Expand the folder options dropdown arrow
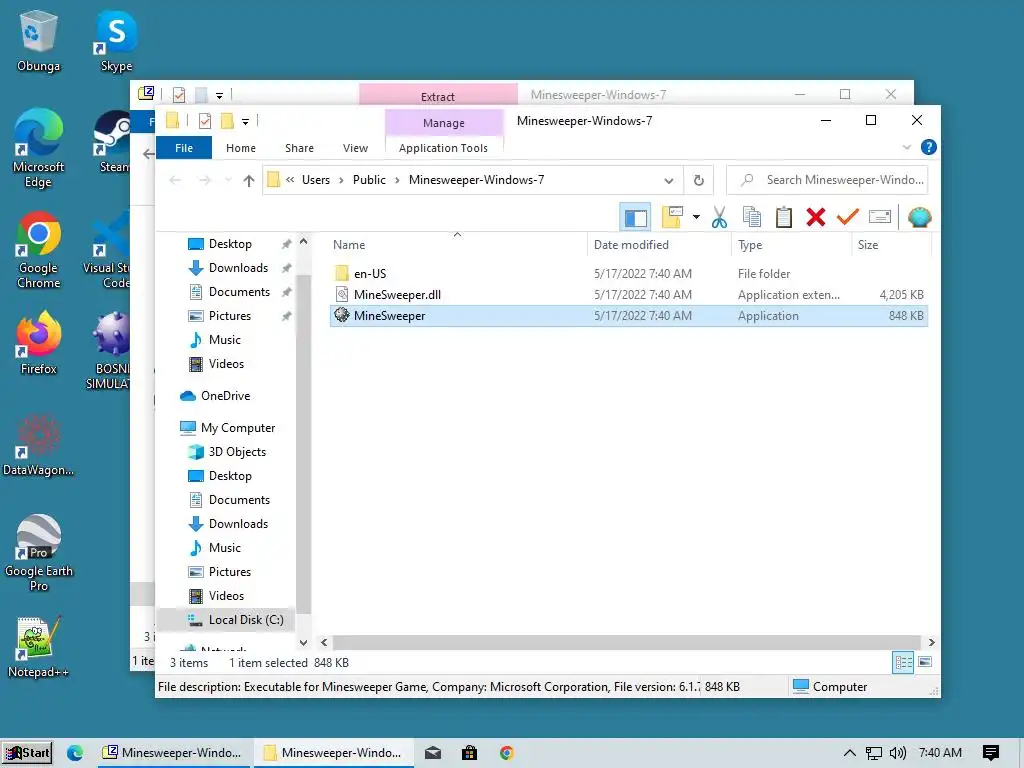 coord(696,217)
